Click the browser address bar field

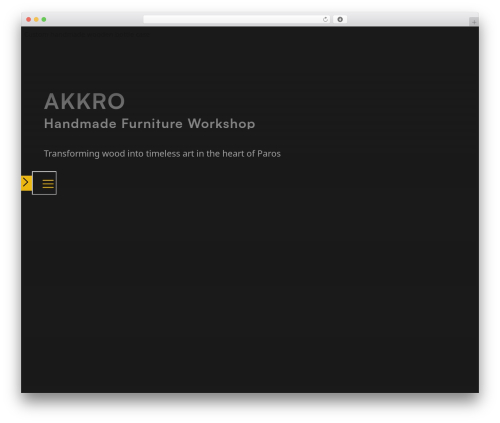pos(237,20)
